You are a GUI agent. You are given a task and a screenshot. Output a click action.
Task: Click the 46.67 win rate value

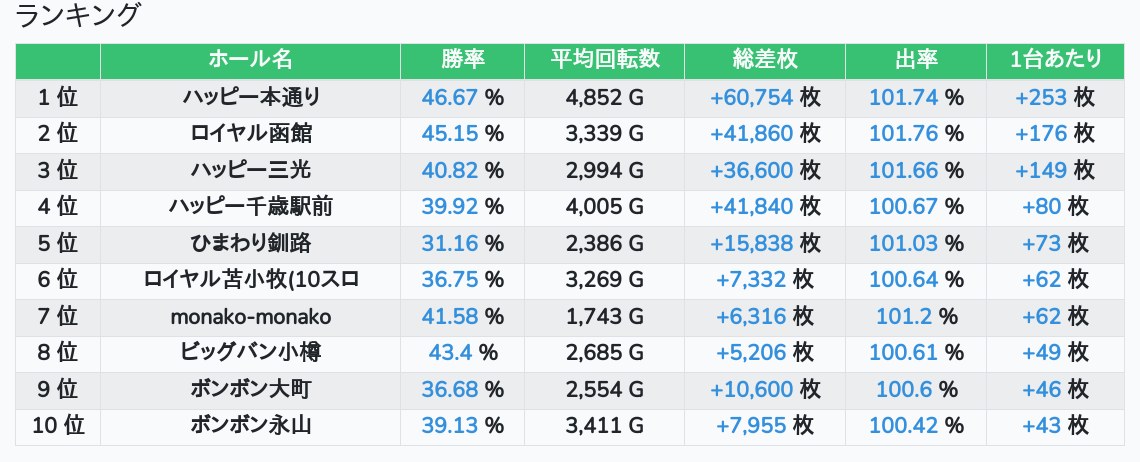[x=450, y=97]
